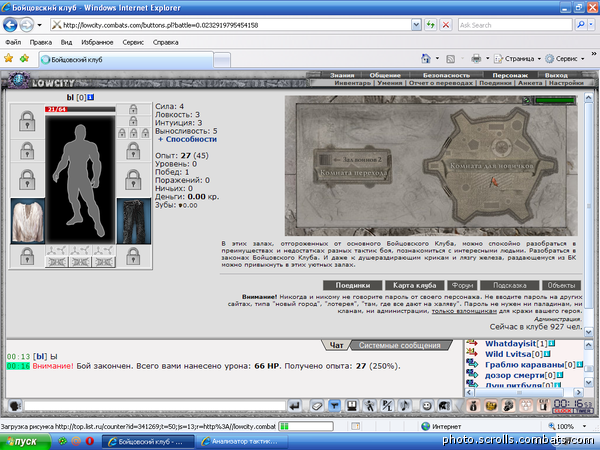This screenshot has width=600, height=450.
Task: Toggle the blue chat filter funnel icon
Action: coord(334,406)
